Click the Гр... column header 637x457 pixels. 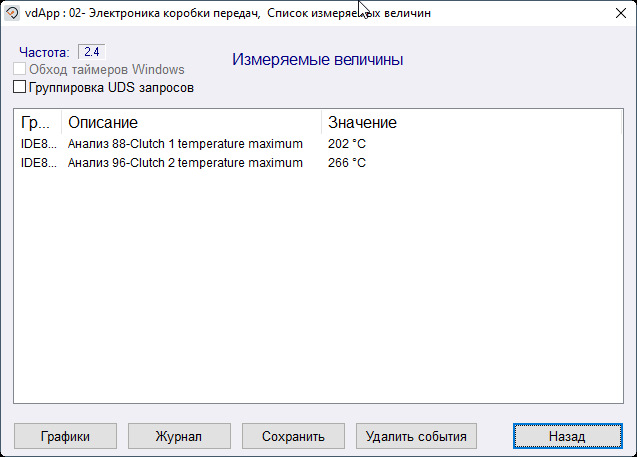coord(36,123)
